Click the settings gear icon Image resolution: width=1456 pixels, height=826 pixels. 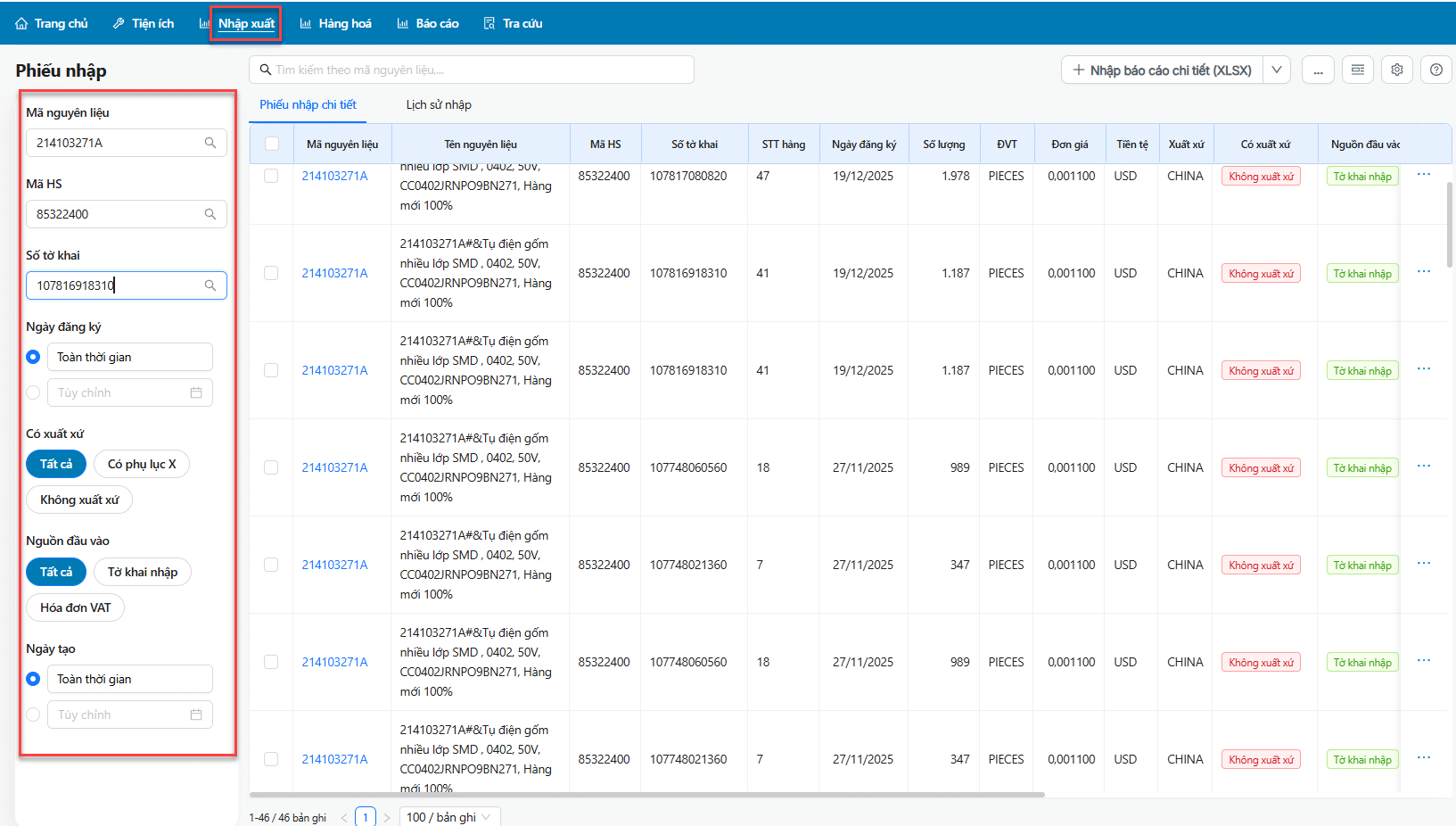click(x=1397, y=70)
